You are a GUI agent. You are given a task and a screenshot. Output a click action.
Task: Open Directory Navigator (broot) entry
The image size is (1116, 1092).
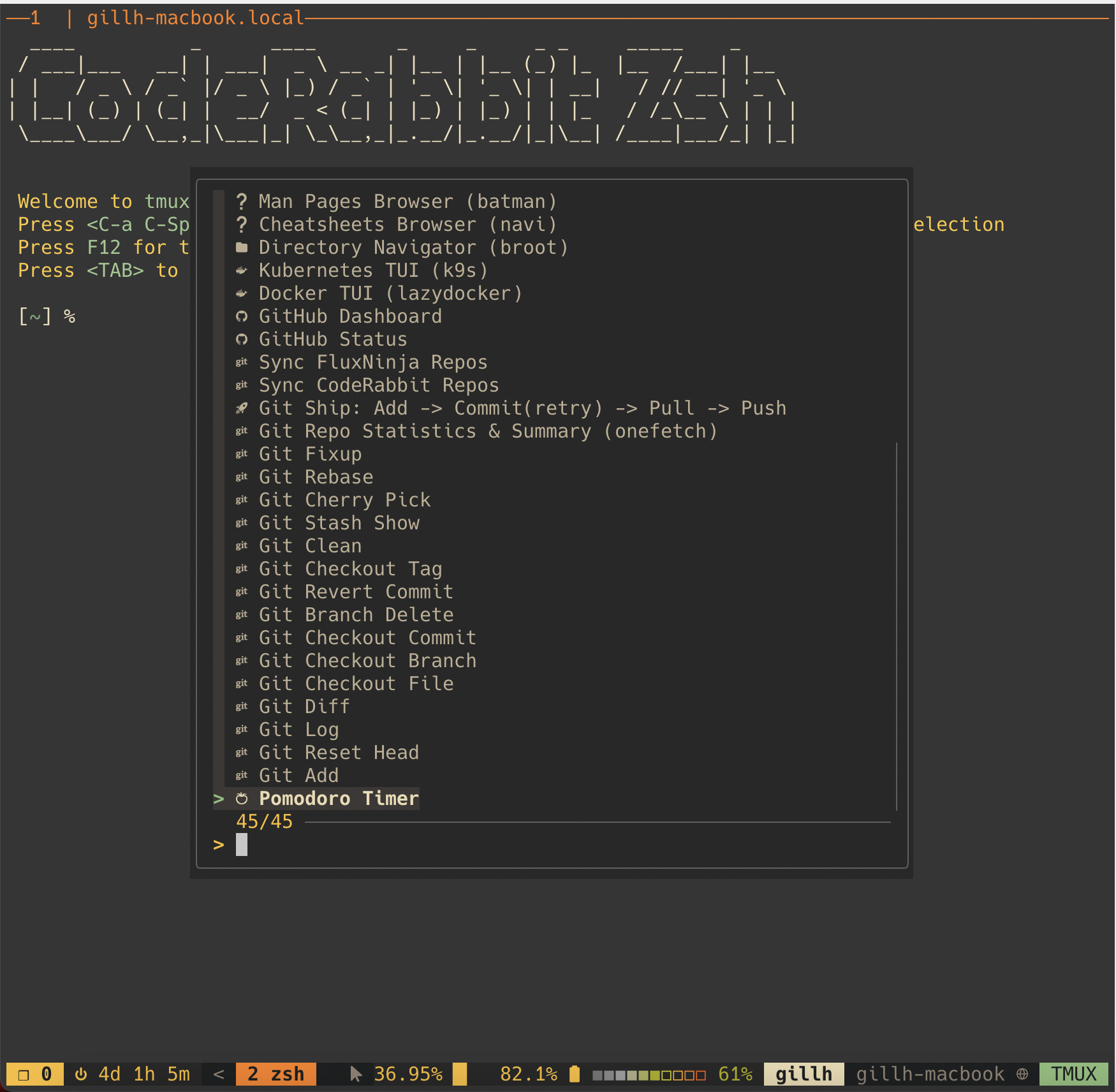413,247
